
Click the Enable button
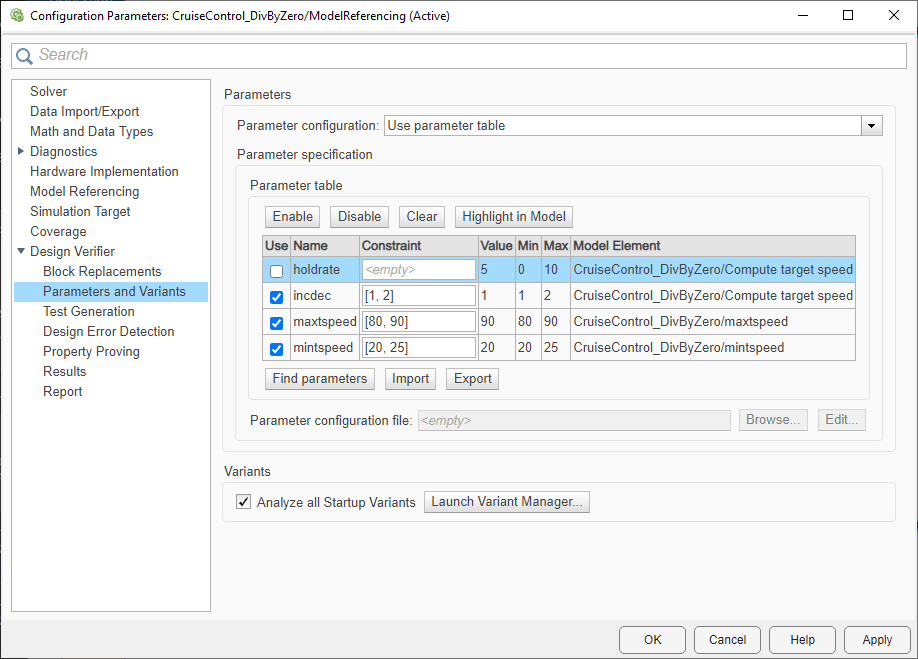click(293, 217)
